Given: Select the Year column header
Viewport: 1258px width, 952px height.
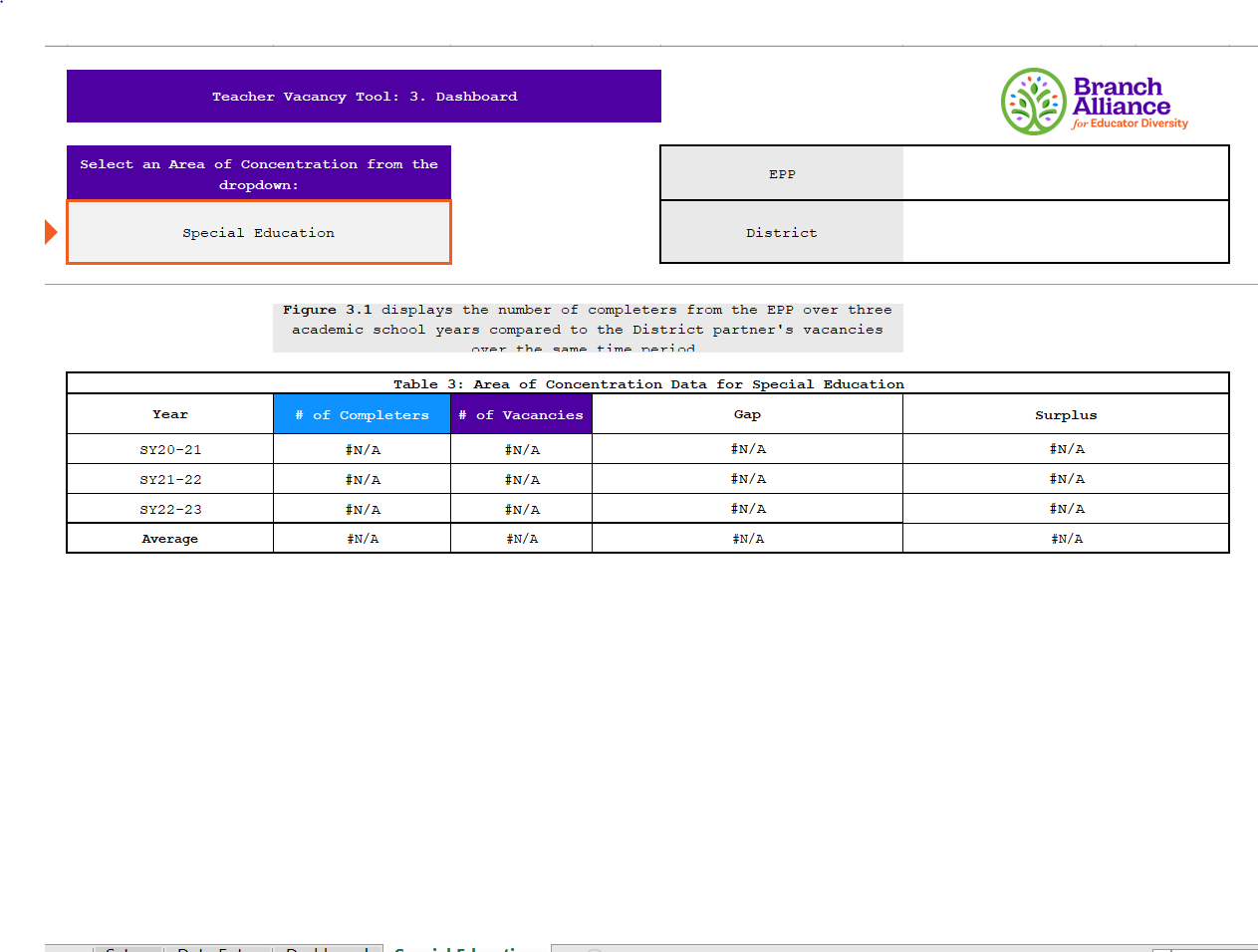Looking at the screenshot, I should pyautogui.click(x=170, y=414).
